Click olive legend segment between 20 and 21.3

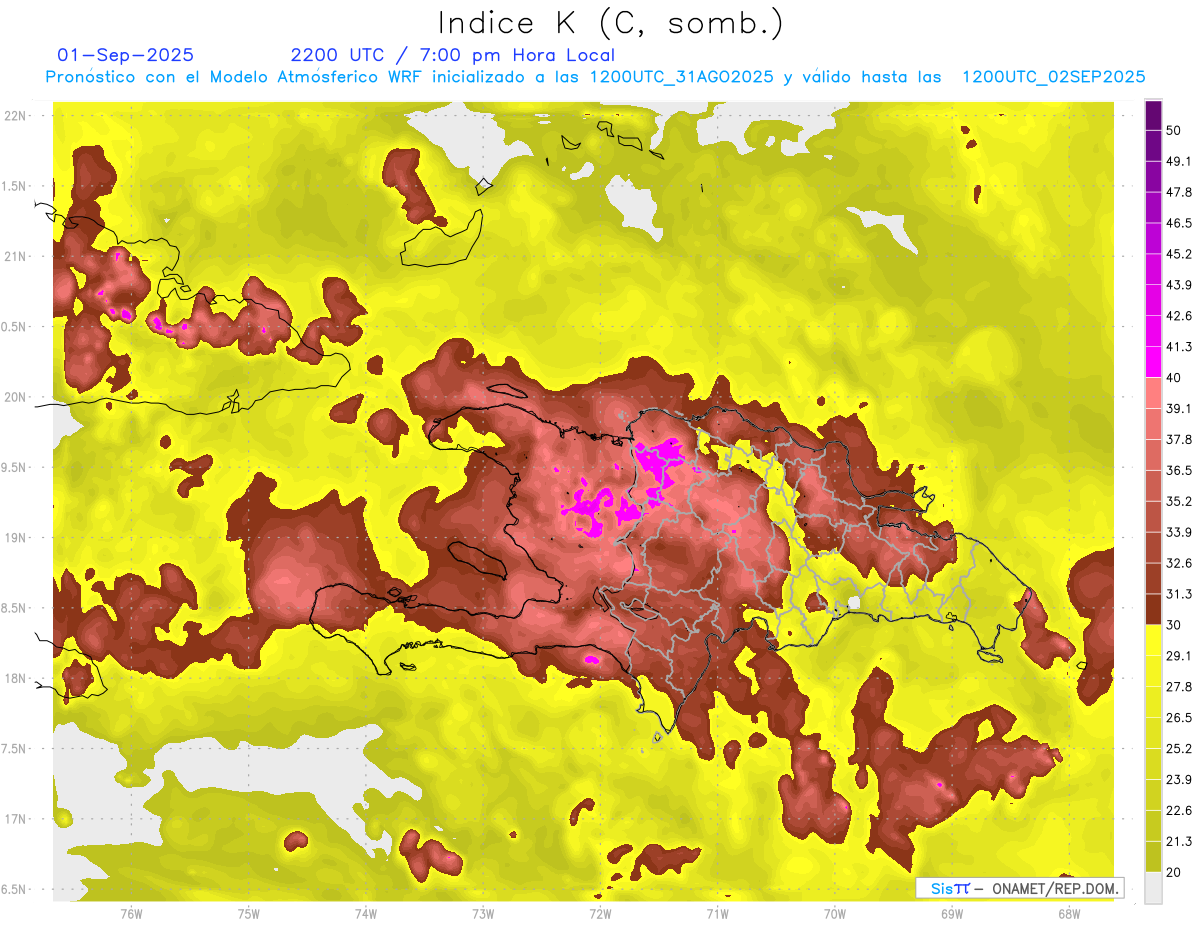[1153, 856]
